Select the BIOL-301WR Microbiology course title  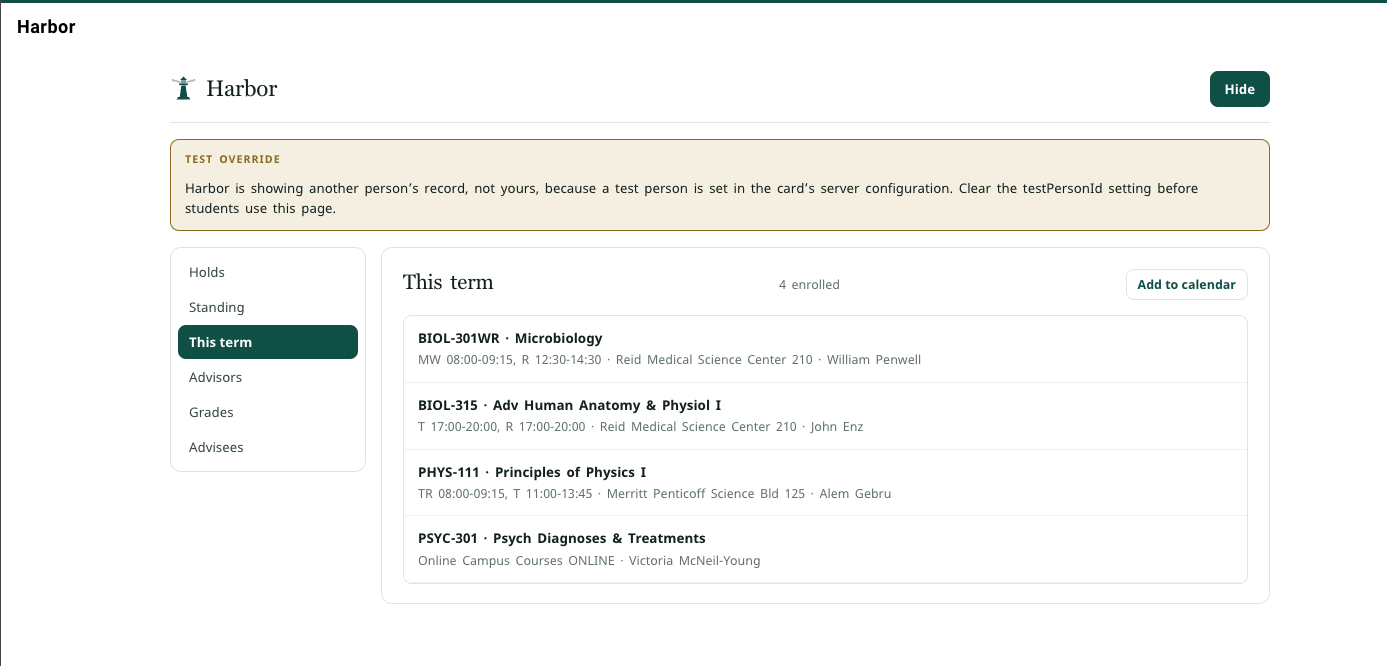point(510,338)
